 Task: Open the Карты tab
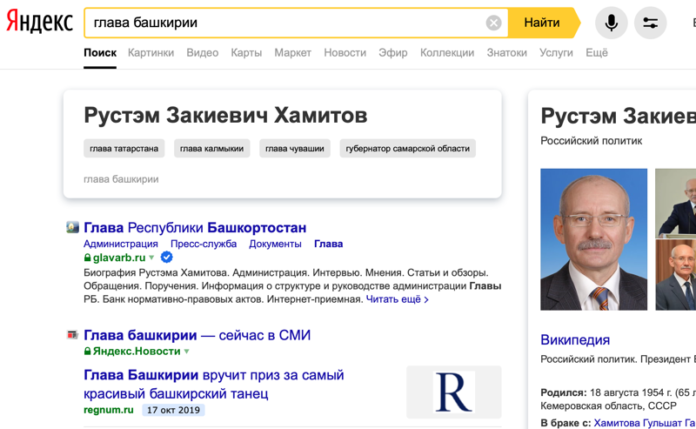(x=246, y=53)
